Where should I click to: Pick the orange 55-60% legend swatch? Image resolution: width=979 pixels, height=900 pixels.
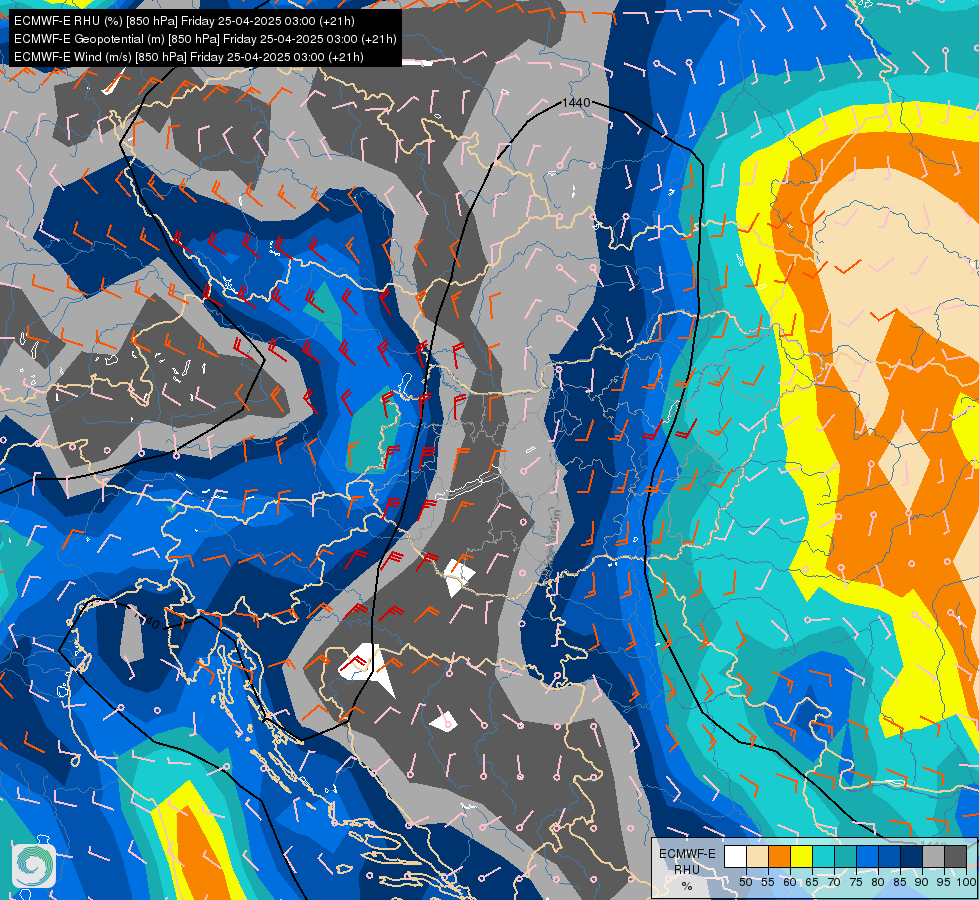tap(779, 856)
